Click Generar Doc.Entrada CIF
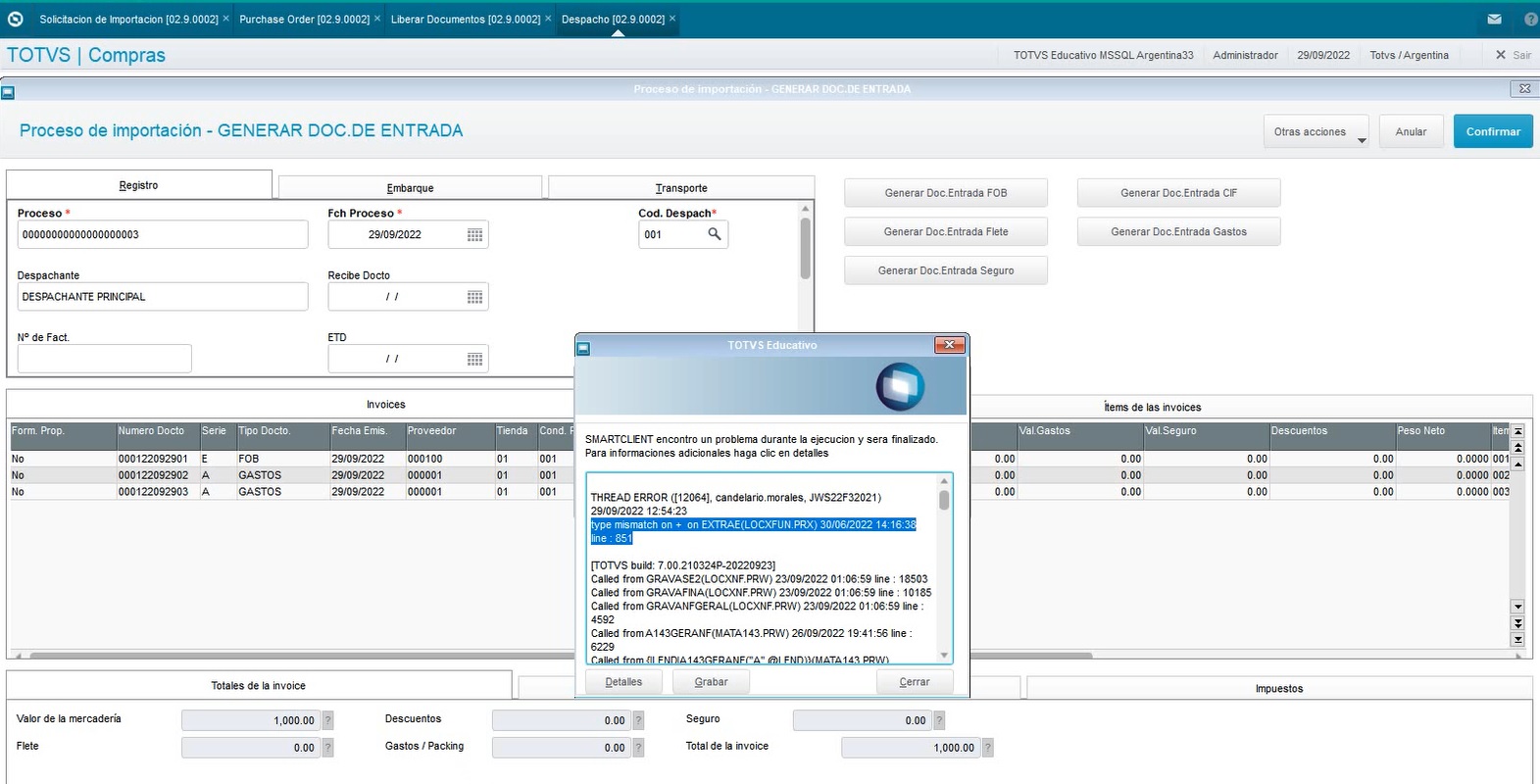Viewport: 1540px width, 784px height. (x=1178, y=193)
